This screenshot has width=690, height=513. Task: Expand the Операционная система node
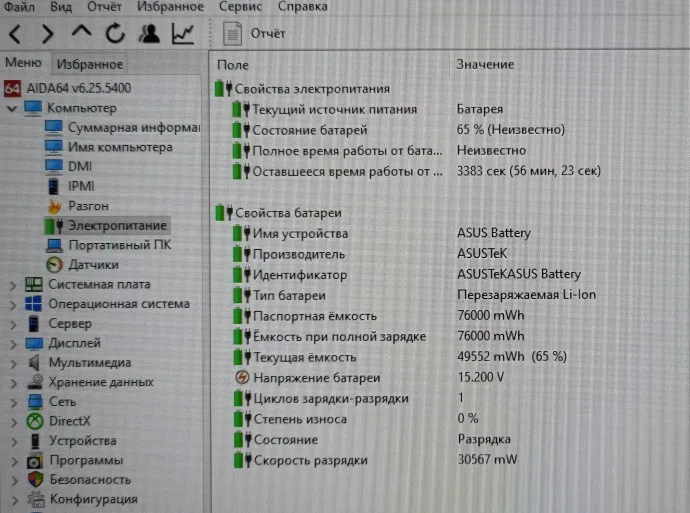13,305
